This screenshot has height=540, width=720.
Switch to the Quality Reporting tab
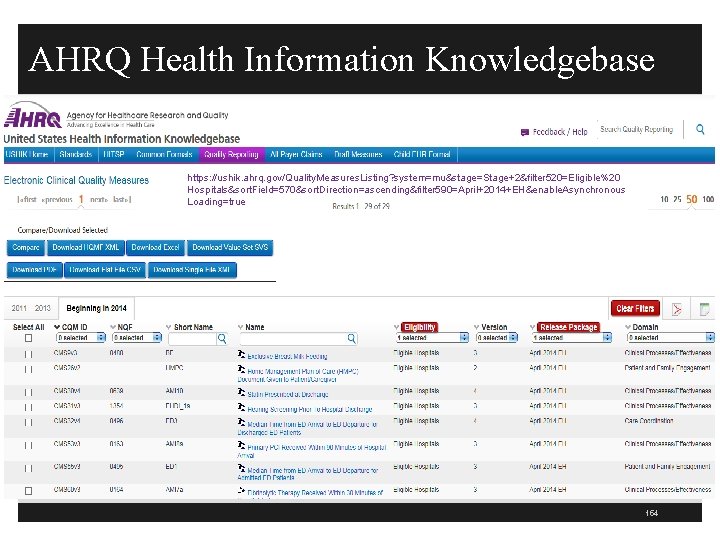231,155
